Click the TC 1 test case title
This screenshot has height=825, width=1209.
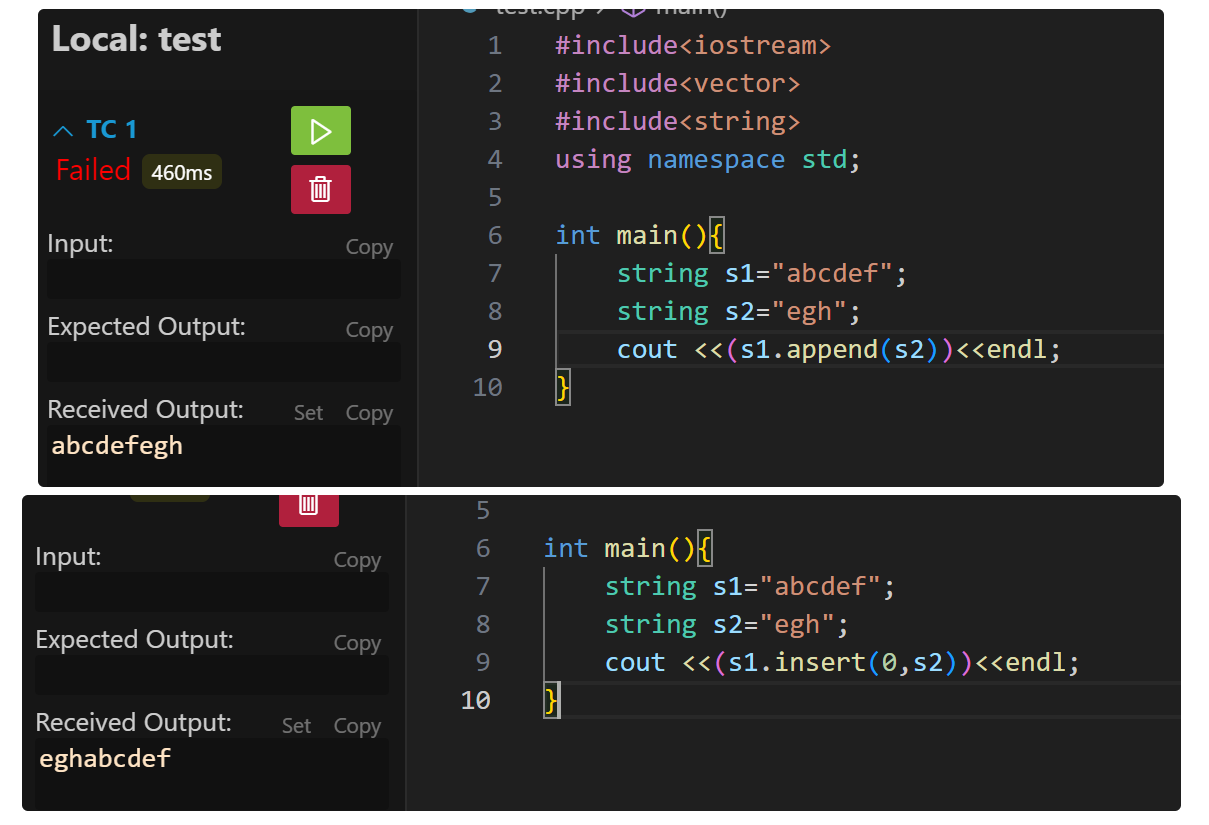[x=111, y=130]
